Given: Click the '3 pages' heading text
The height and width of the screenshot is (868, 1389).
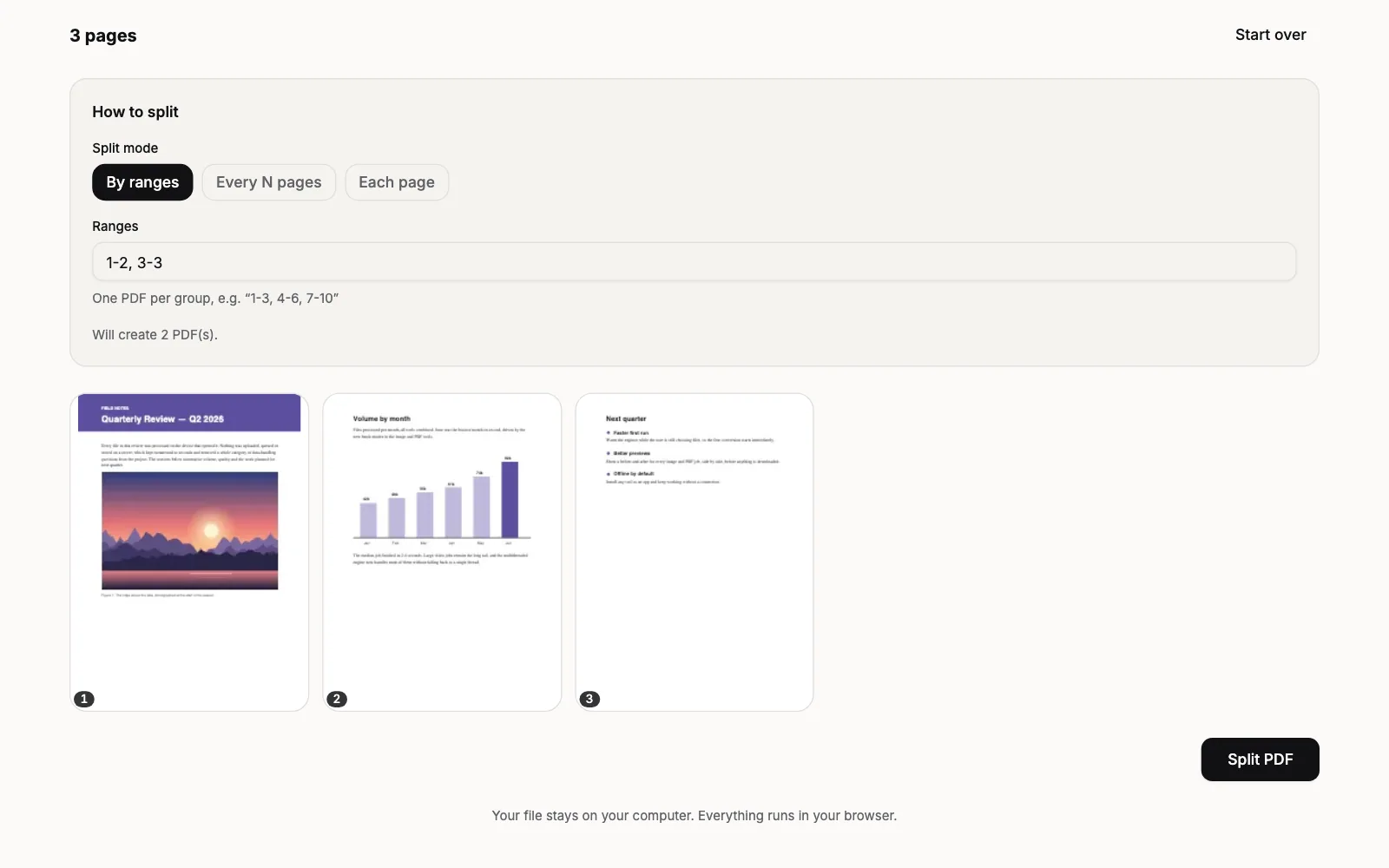Looking at the screenshot, I should click(x=103, y=36).
